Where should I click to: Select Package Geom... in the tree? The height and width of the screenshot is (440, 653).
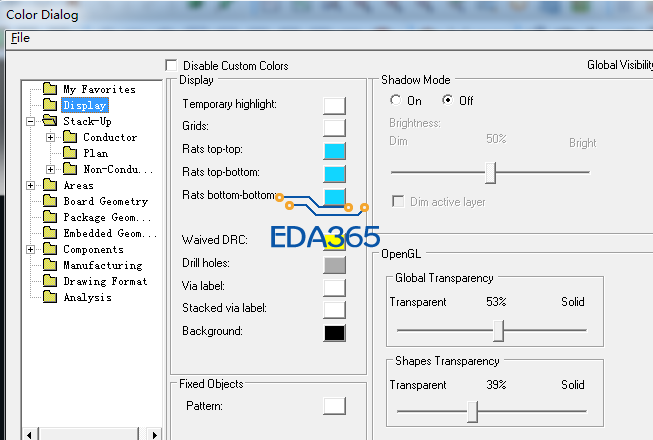(107, 217)
